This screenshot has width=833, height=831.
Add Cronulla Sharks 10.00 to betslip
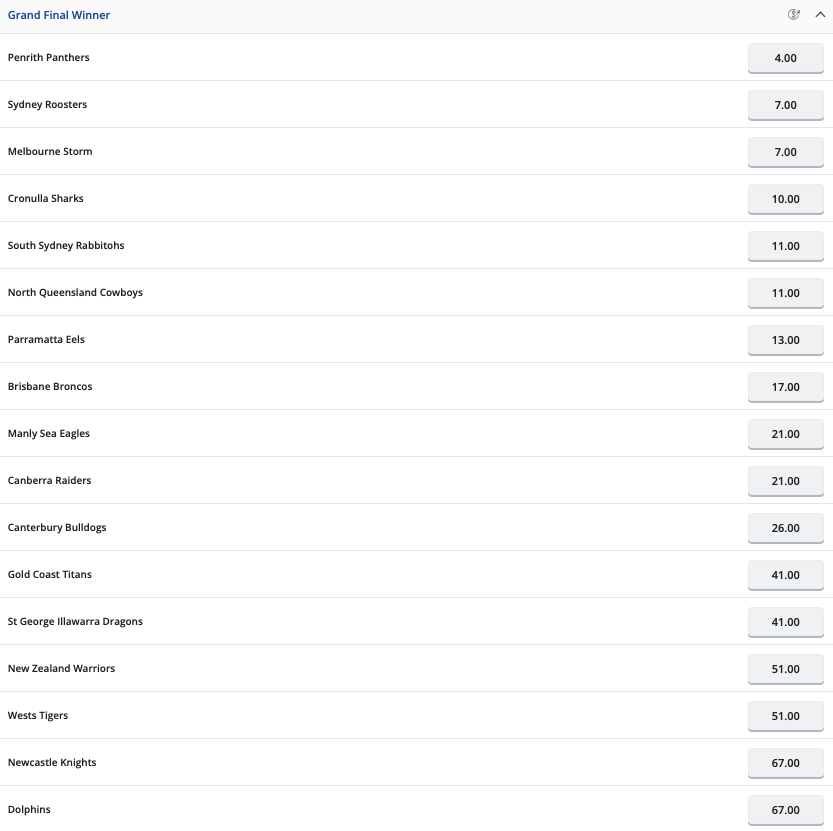(x=785, y=199)
